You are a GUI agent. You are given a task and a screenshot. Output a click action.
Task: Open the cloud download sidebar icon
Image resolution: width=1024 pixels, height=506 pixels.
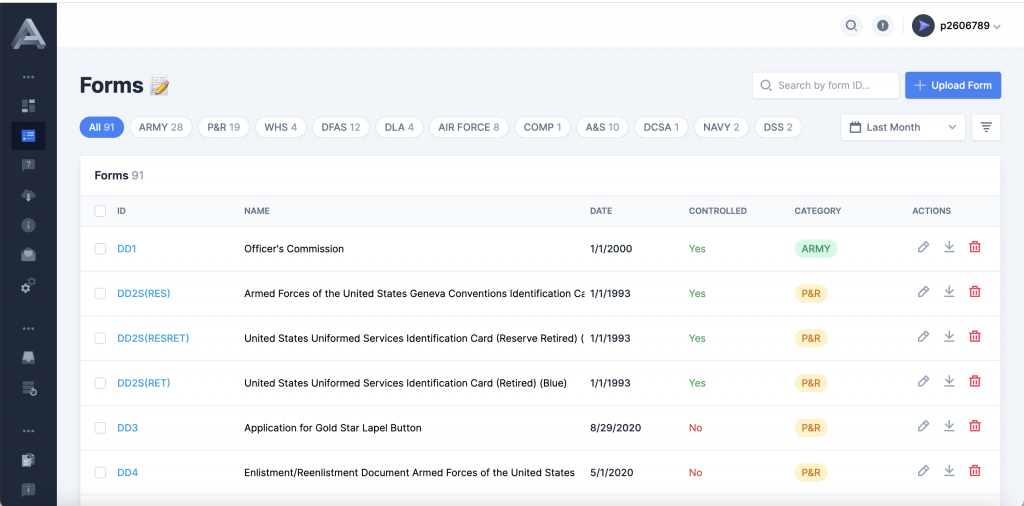point(28,195)
